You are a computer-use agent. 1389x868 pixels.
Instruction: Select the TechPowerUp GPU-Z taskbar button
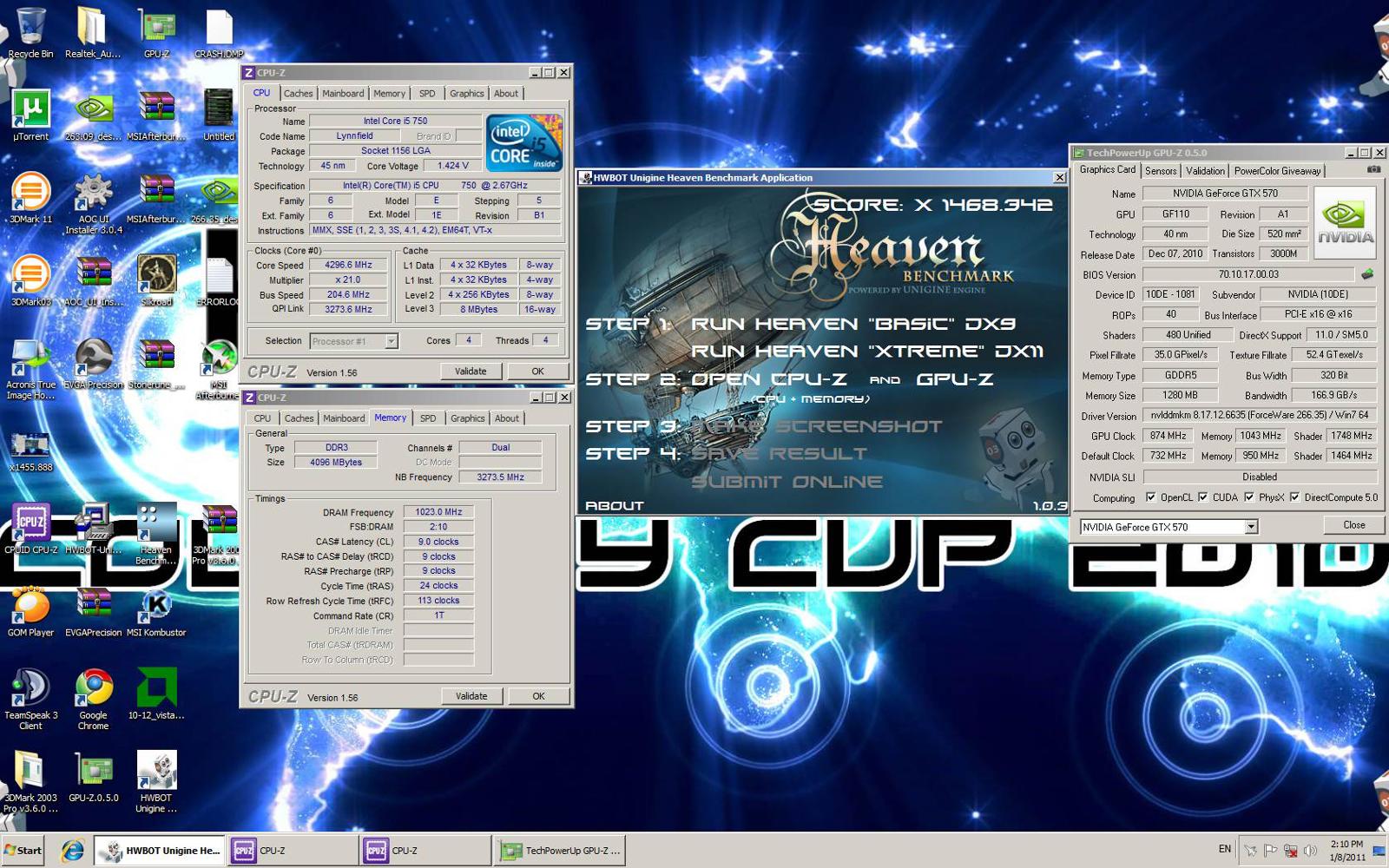pyautogui.click(x=562, y=851)
